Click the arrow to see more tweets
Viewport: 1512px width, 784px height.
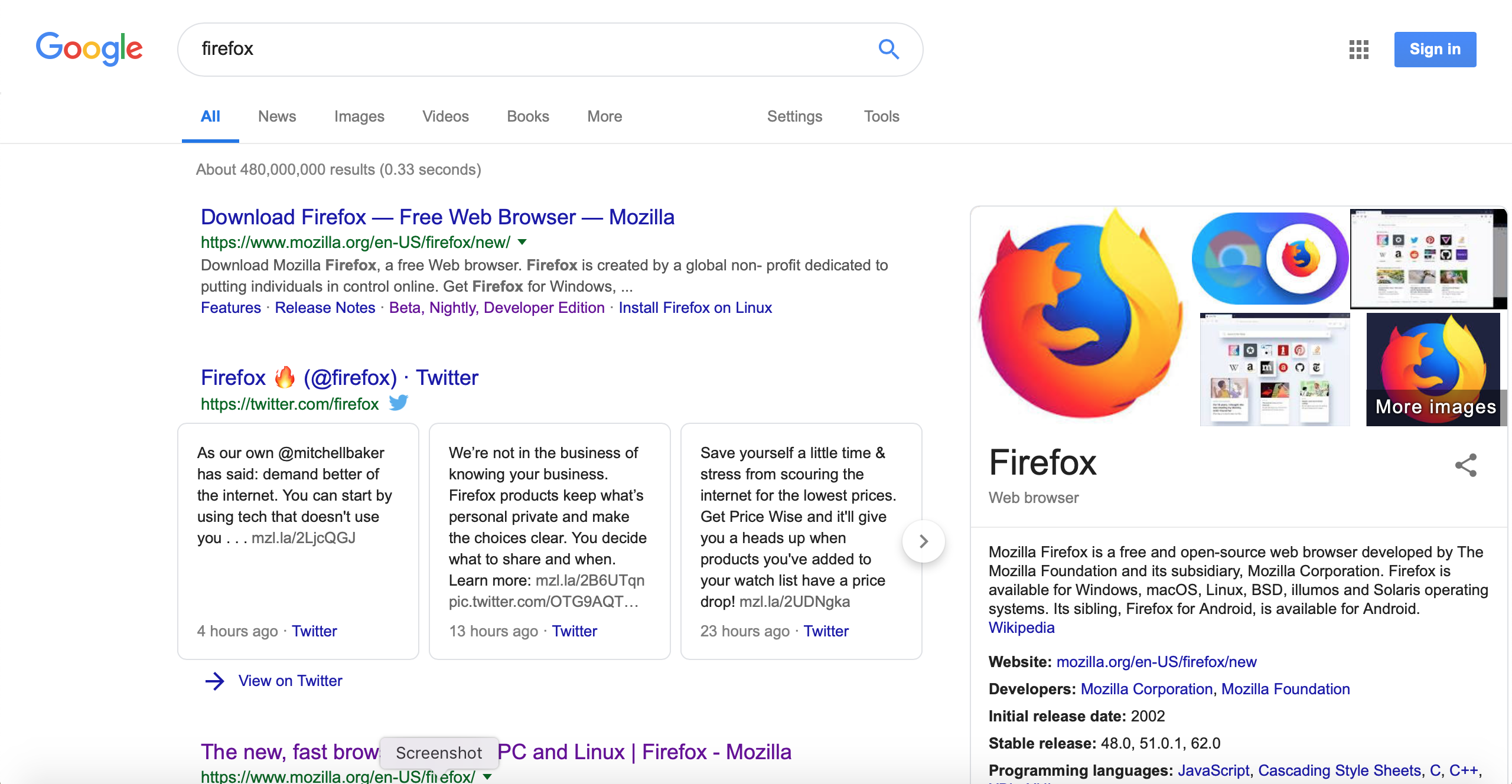[923, 541]
